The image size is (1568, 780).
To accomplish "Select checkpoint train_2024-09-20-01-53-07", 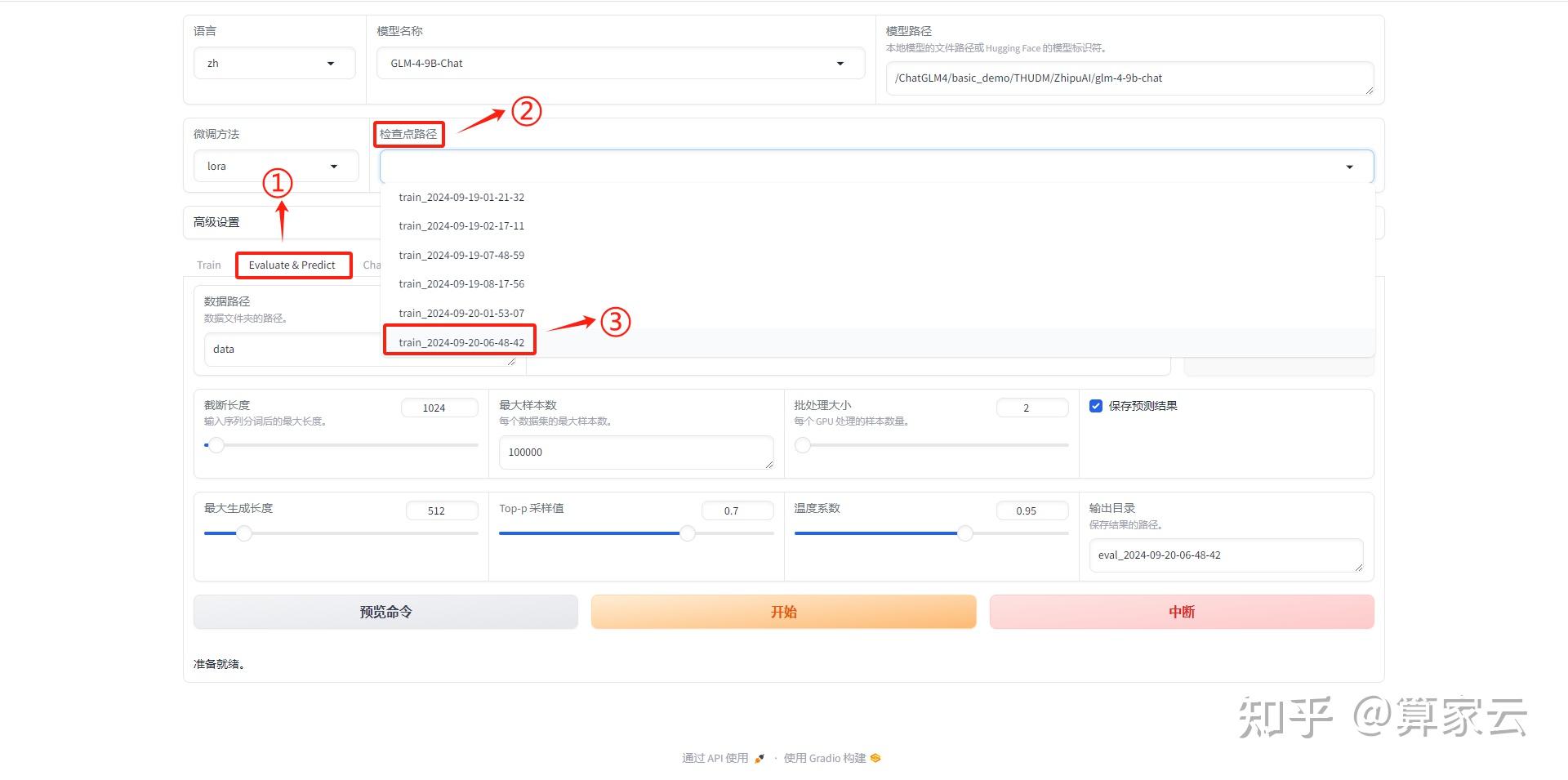I will click(461, 312).
